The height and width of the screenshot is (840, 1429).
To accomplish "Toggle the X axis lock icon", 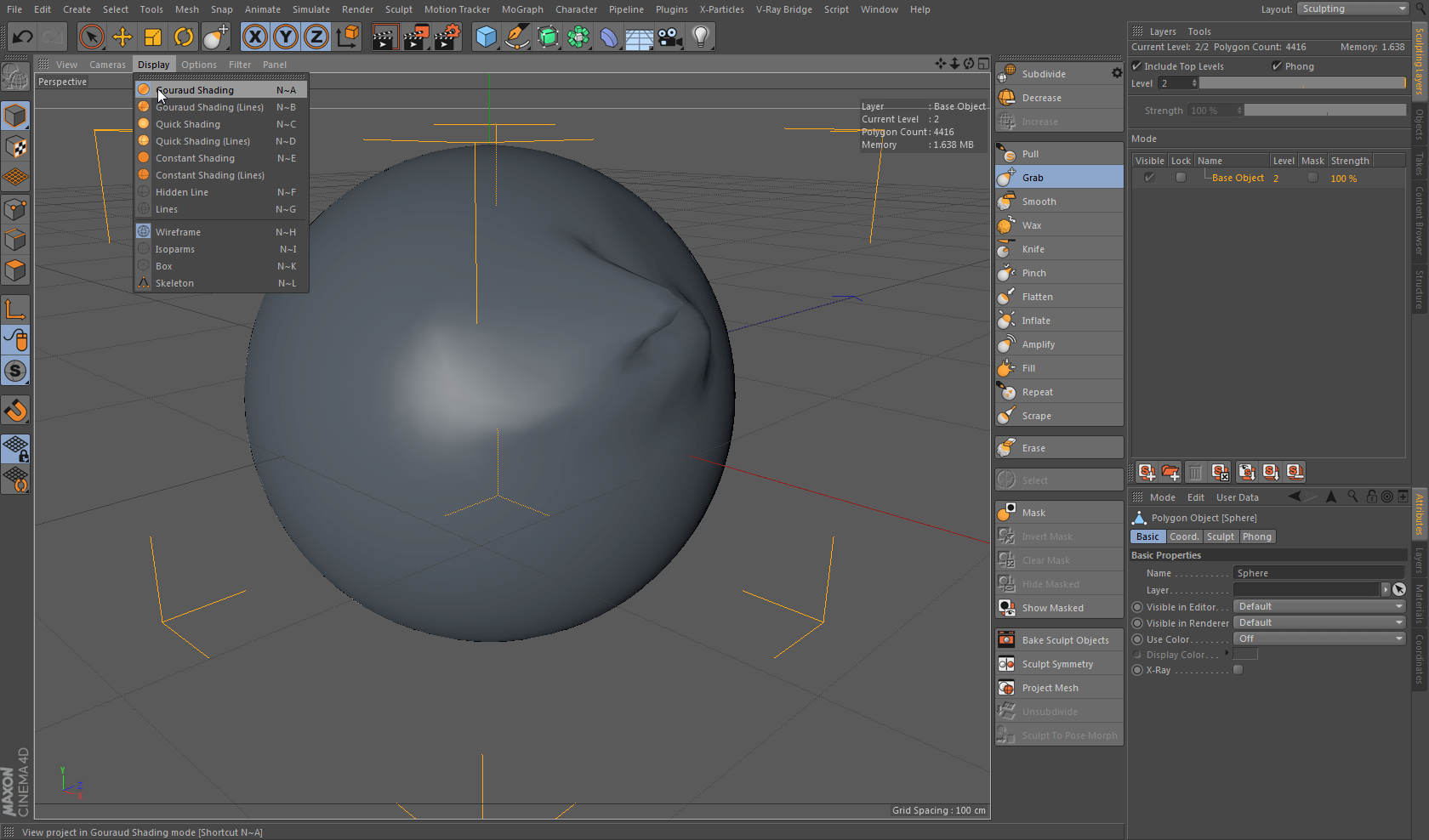I will [x=255, y=37].
